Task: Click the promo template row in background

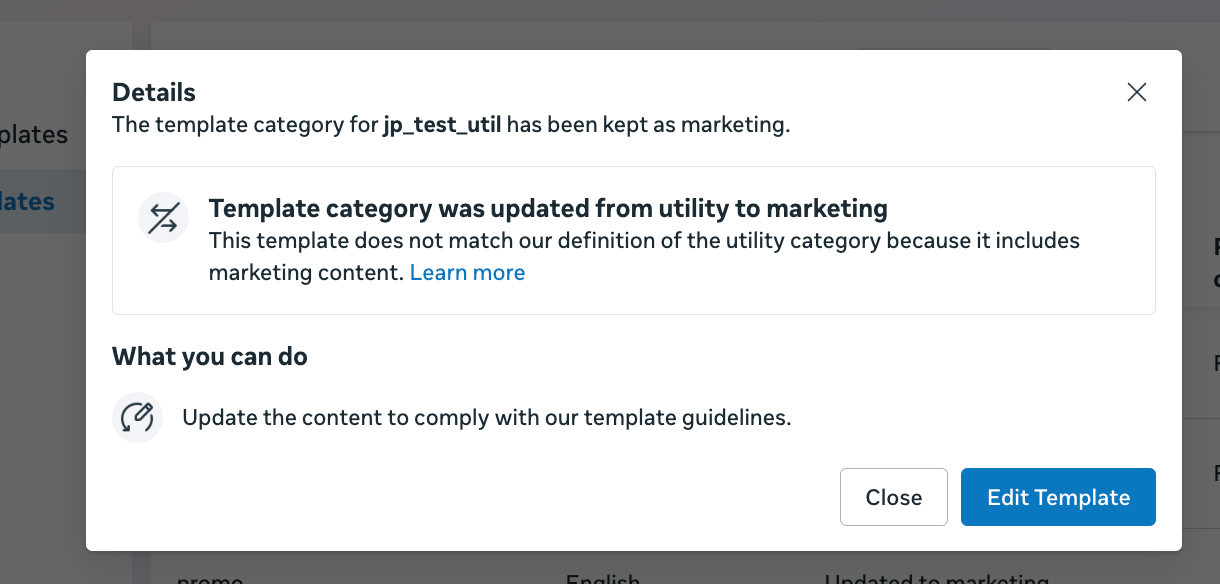Action: click(209, 577)
